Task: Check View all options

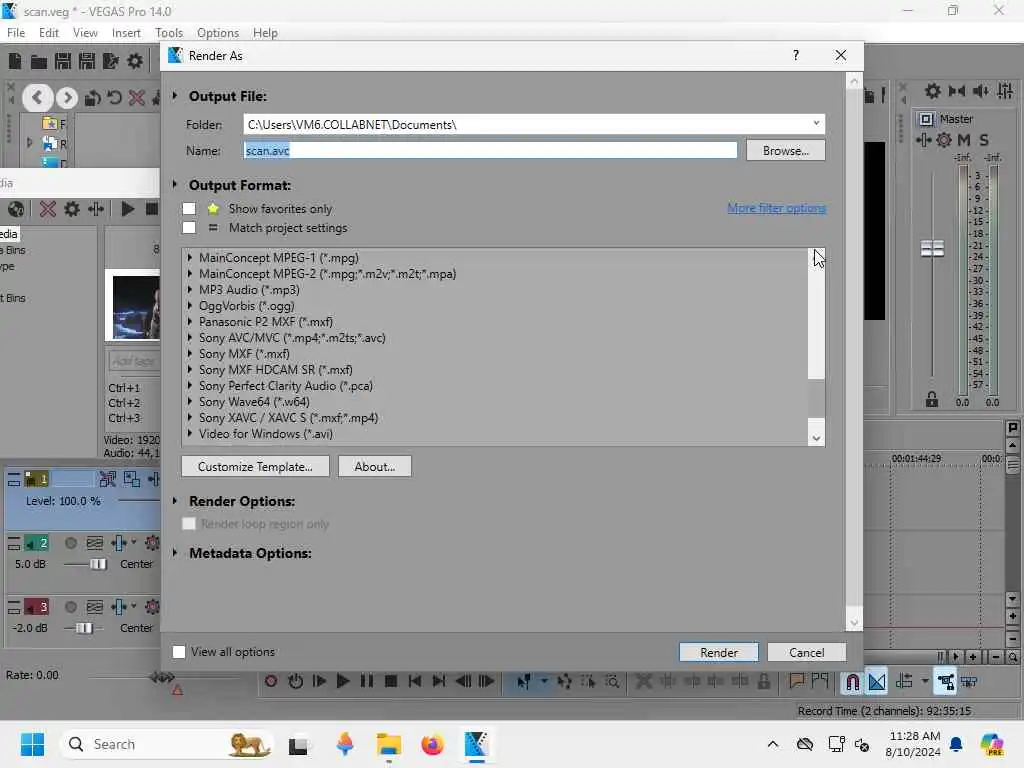Action: (x=179, y=652)
